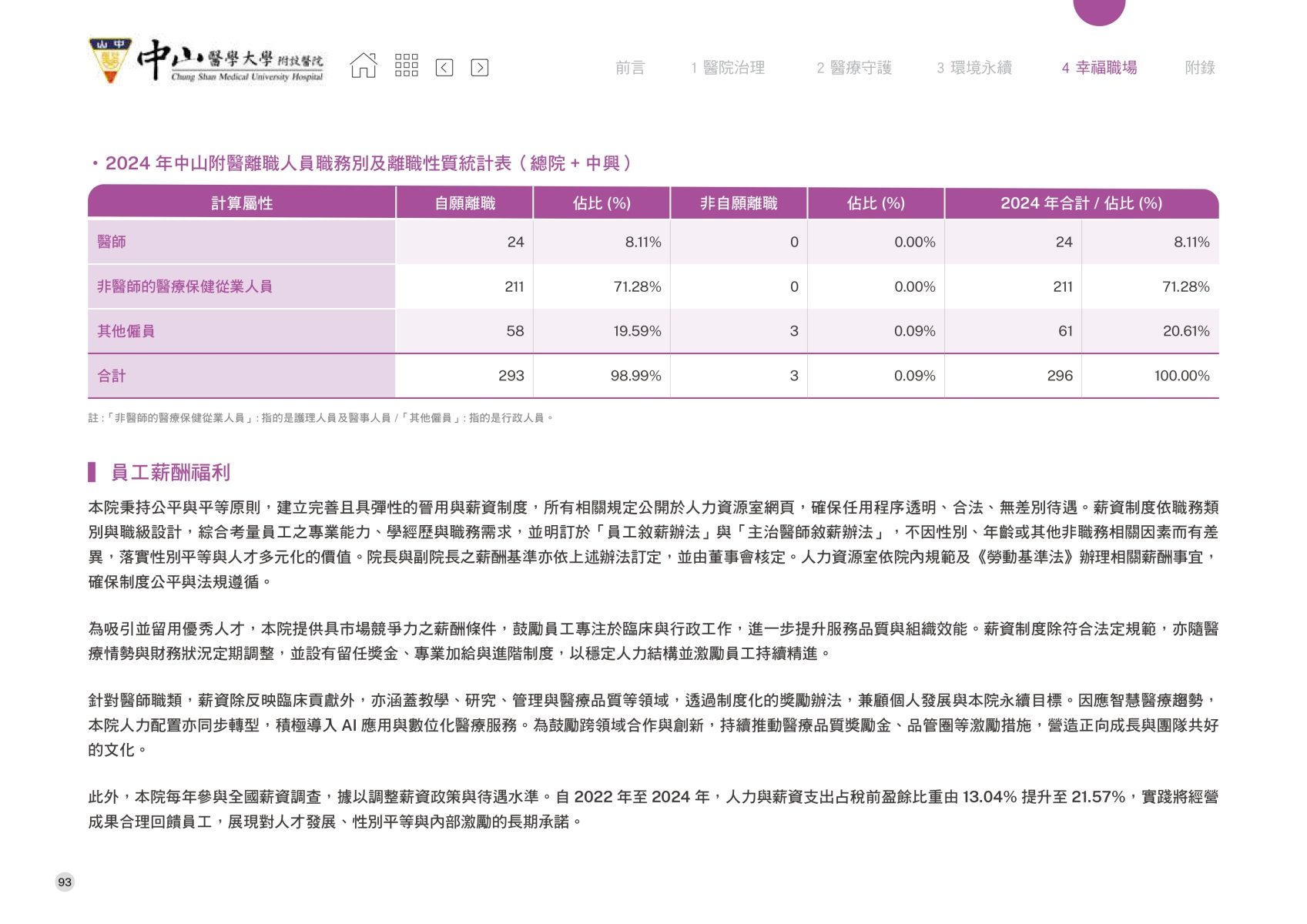The image size is (1307, 924).
Task: Click the 非自願離職 column header
Action: click(738, 203)
